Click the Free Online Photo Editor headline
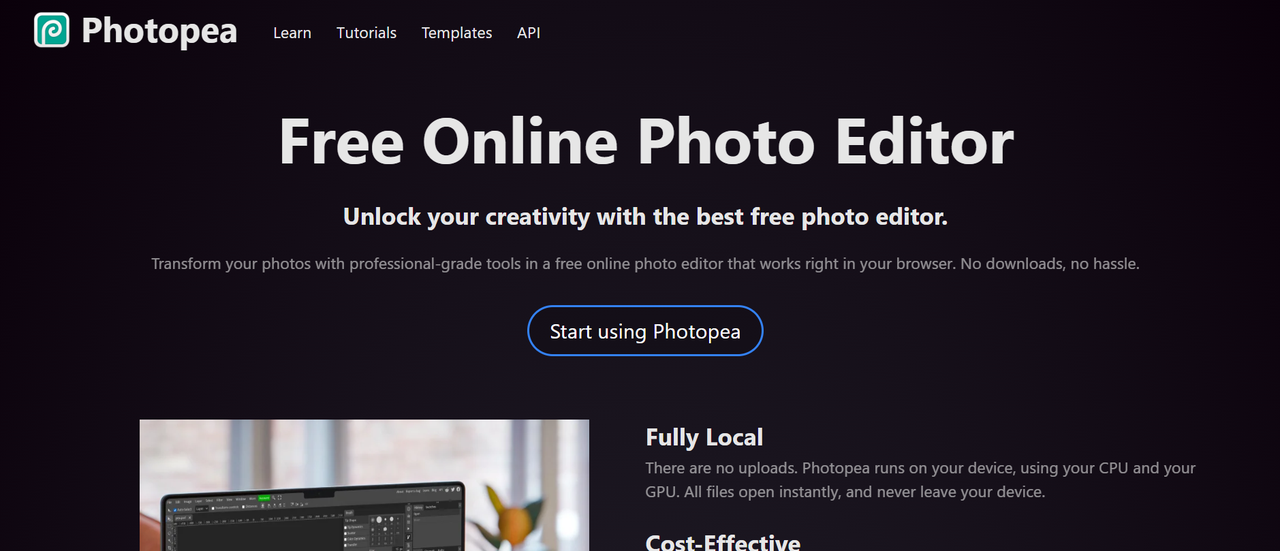The width and height of the screenshot is (1280, 551). click(x=646, y=141)
